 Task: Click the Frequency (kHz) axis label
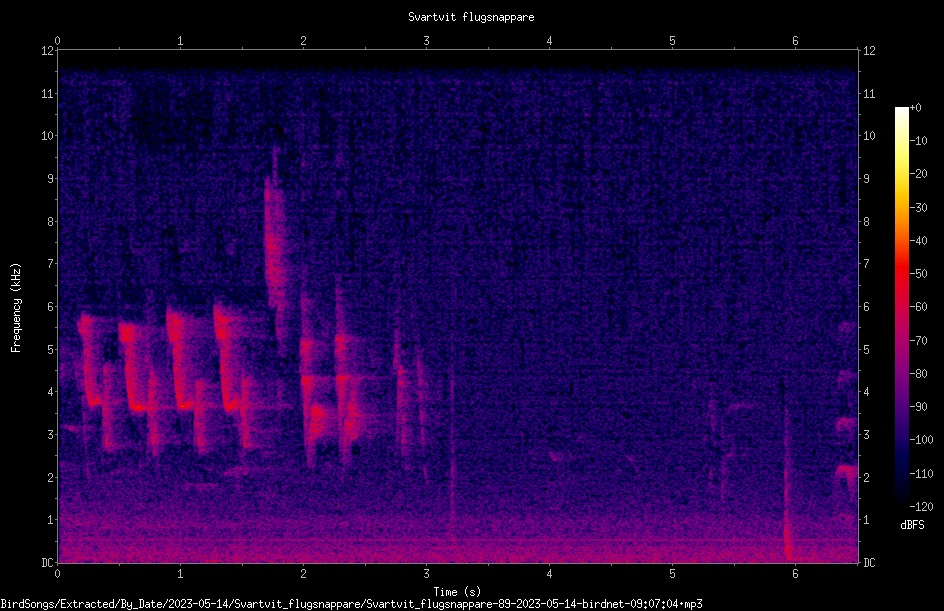click(16, 308)
